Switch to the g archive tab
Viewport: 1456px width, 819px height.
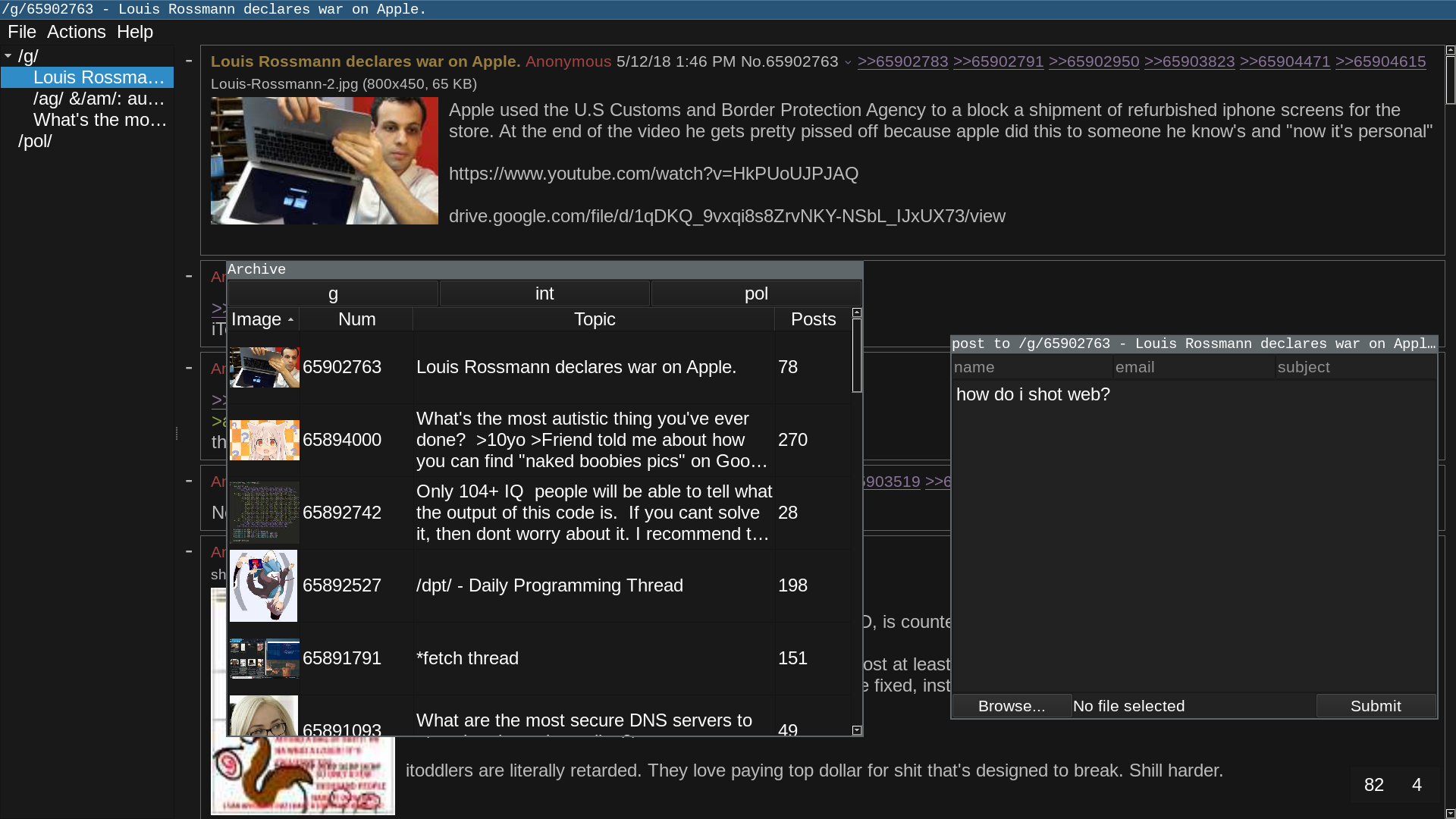[333, 293]
